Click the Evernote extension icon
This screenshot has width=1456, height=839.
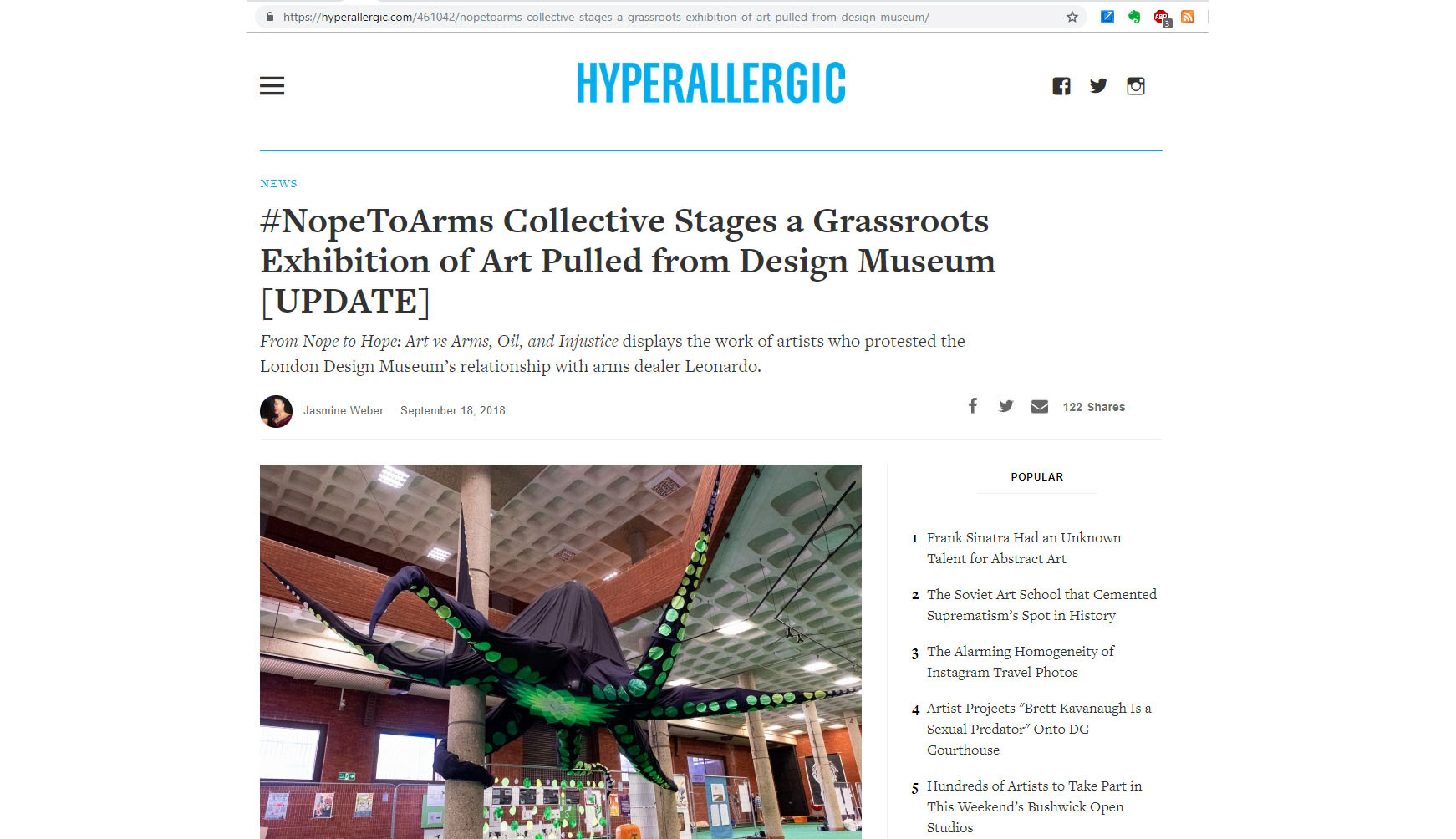(x=1134, y=17)
